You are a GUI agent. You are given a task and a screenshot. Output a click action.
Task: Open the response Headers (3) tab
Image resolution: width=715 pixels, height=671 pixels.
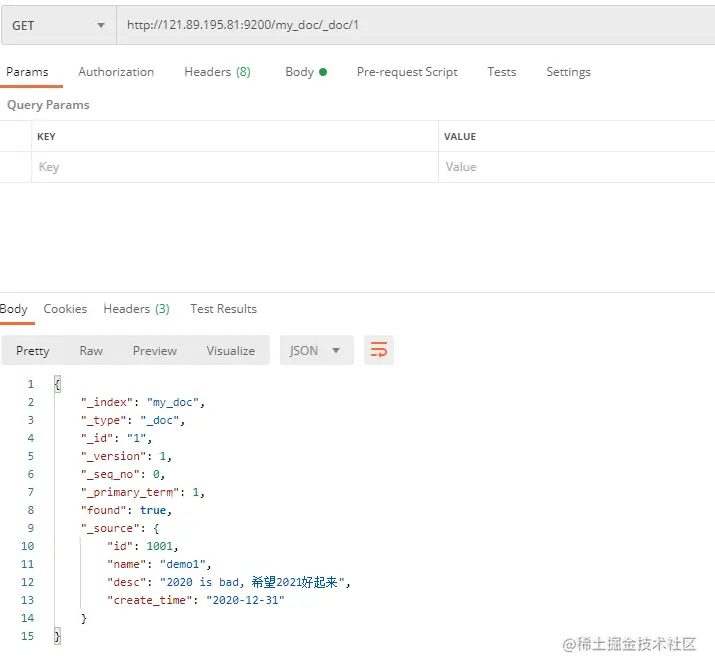tap(136, 309)
